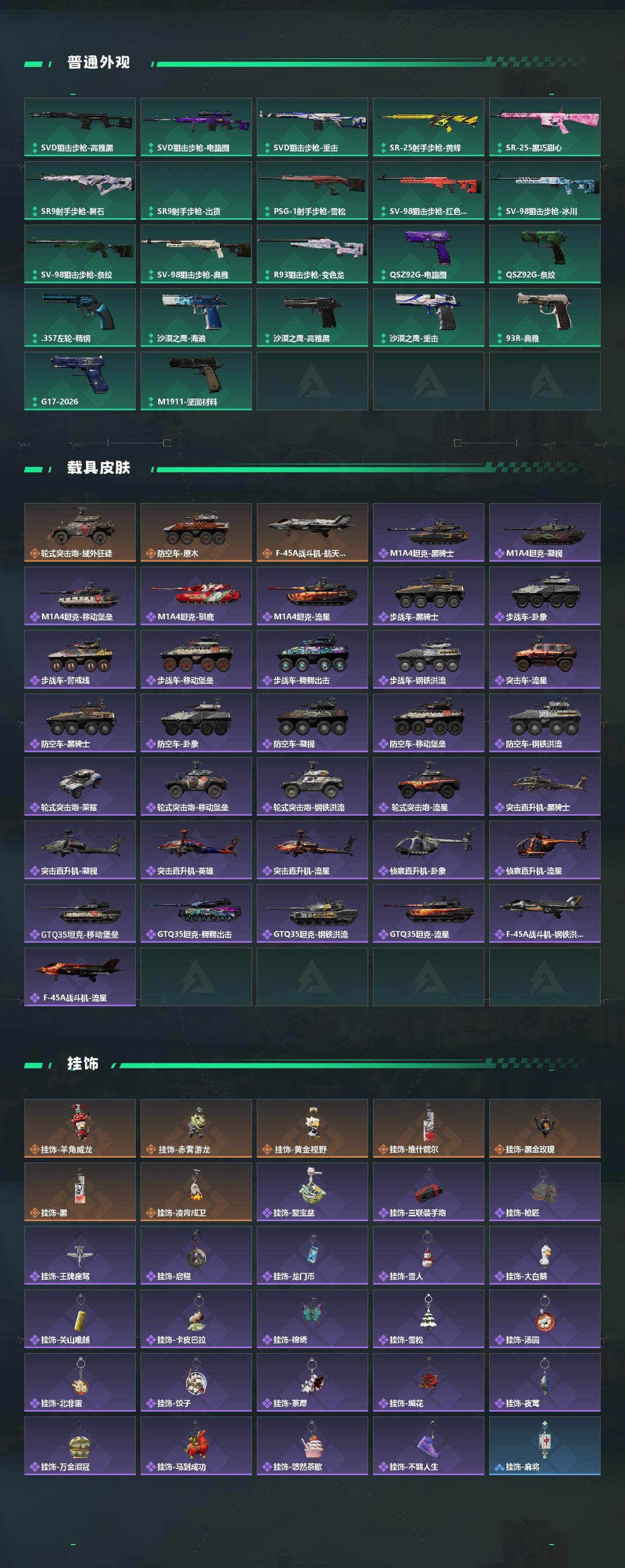Select the F-45A战斗机-流星 jet skin
The height and width of the screenshot is (1568, 625).
[80, 976]
